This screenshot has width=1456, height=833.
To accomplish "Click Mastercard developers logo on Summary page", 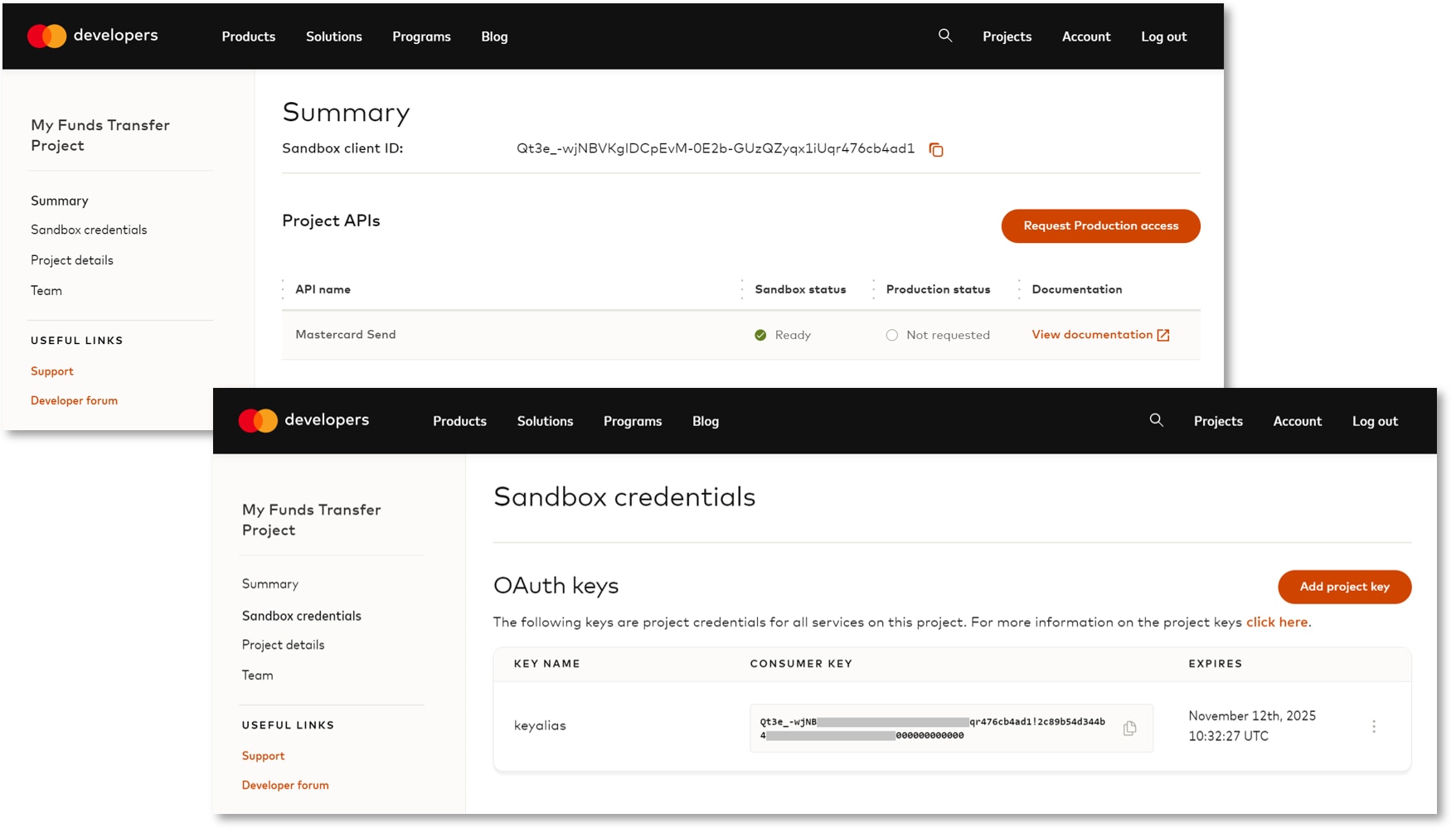I will click(x=92, y=36).
